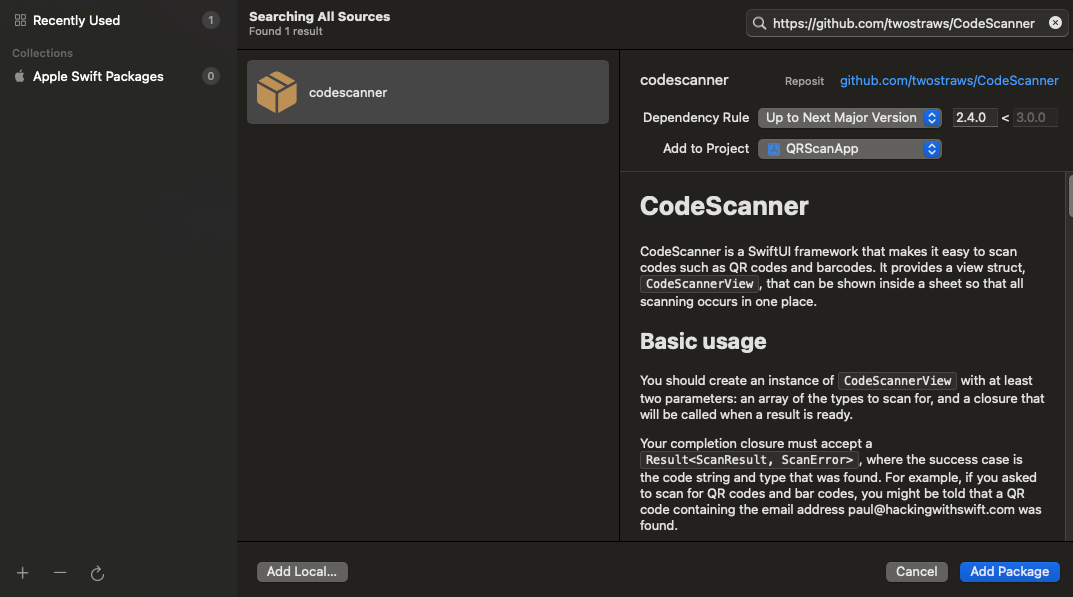The image size is (1073, 597).
Task: Click the CodeScanner README heading
Action: coord(724,206)
